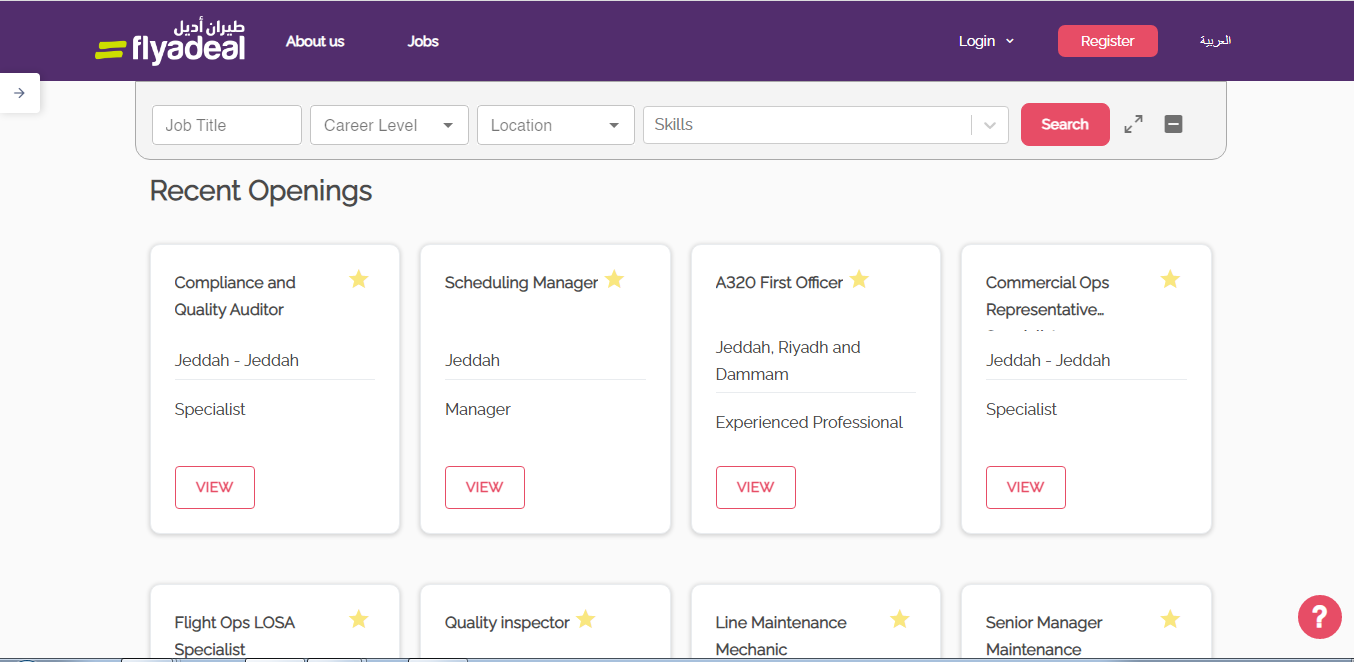Collapse the search filter bar

coord(1174,125)
